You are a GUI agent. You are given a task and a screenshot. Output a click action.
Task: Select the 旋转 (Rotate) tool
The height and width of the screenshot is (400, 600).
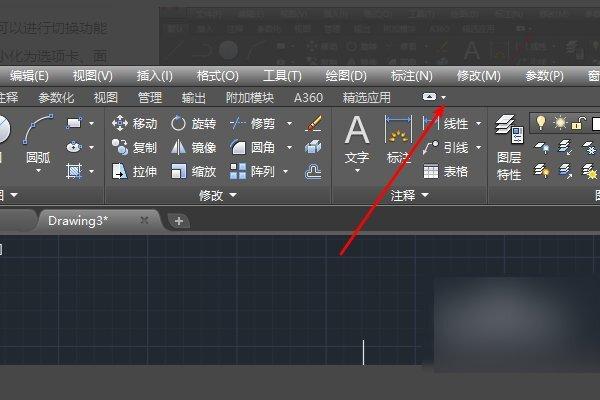pyautogui.click(x=193, y=124)
